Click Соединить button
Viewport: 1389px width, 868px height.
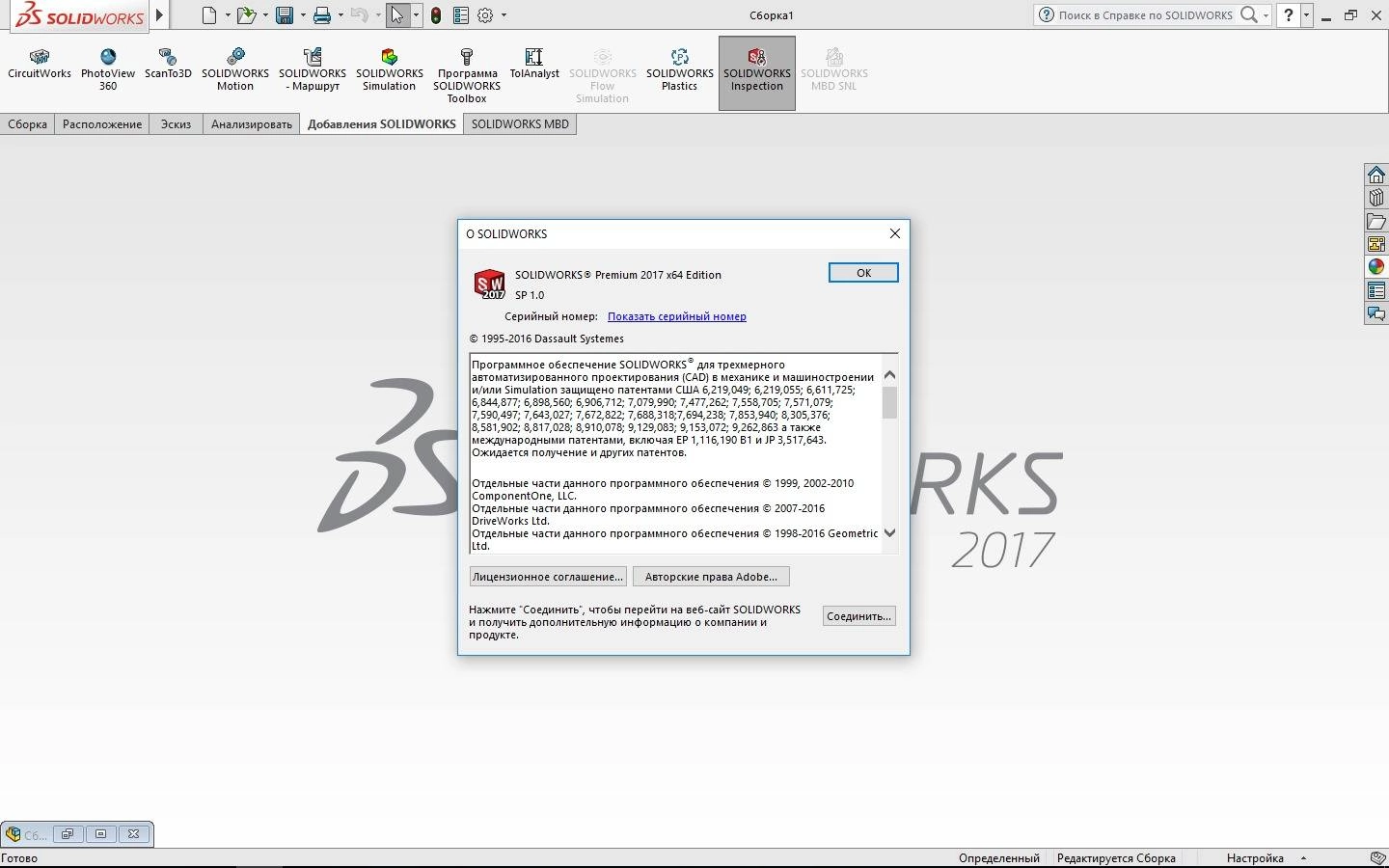point(858,616)
